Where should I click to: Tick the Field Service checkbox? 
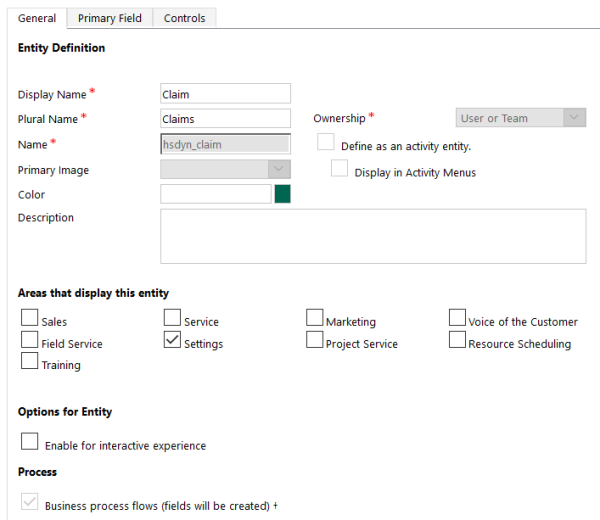(x=29, y=339)
